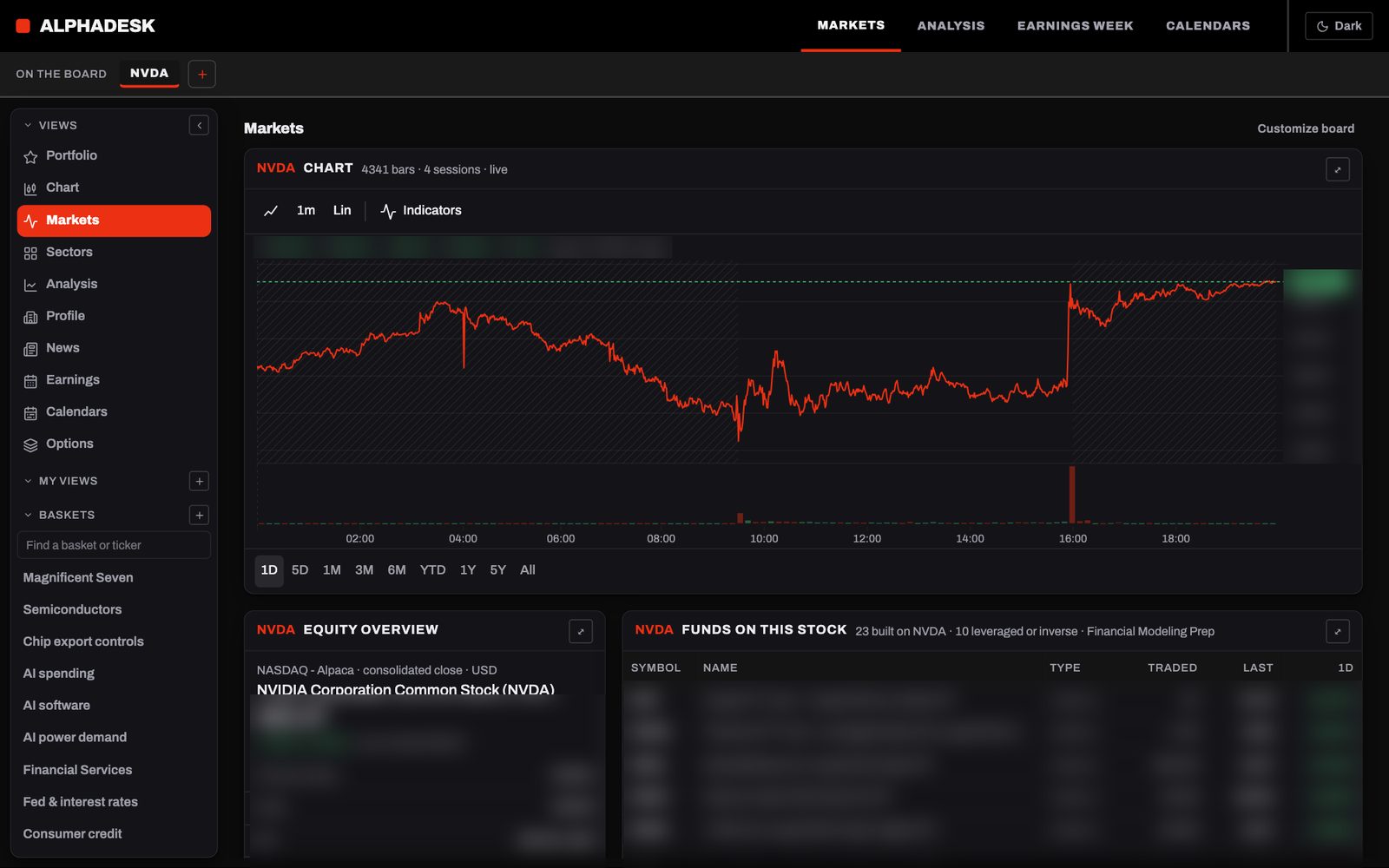Switch to the Earnings Week tab
The height and width of the screenshot is (868, 1389).
point(1075,26)
